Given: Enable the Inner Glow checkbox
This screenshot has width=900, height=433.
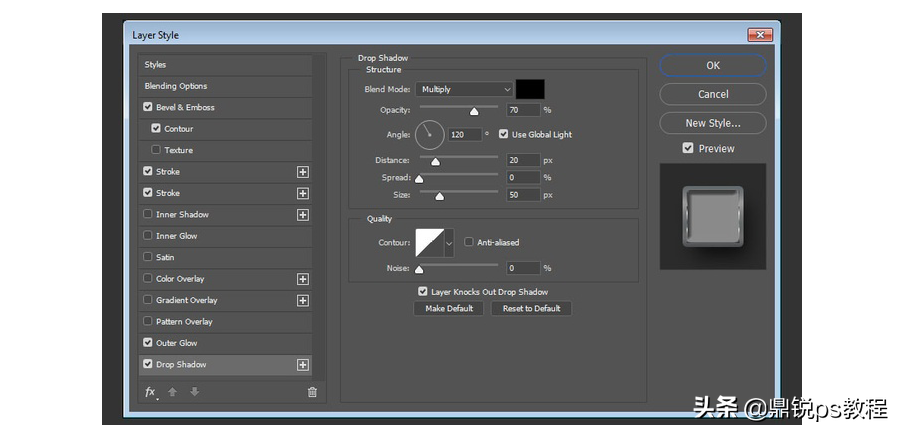Looking at the screenshot, I should 148,235.
